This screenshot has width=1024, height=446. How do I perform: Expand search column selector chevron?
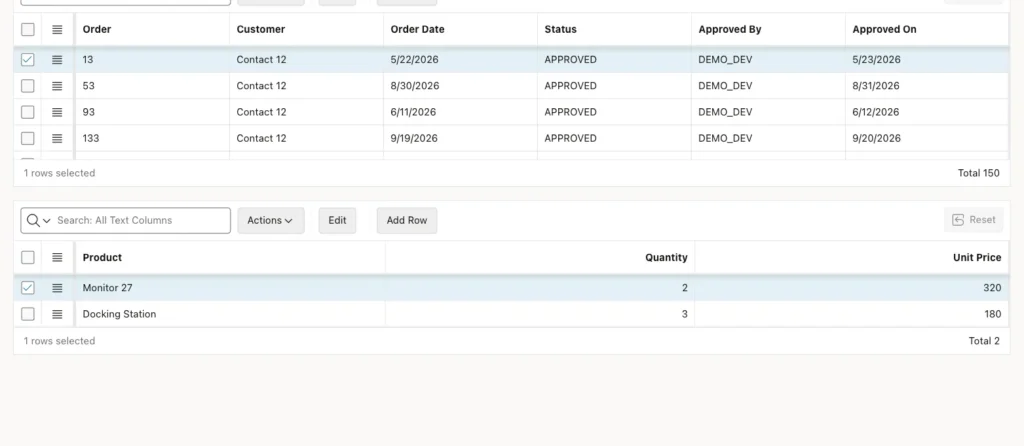(47, 221)
